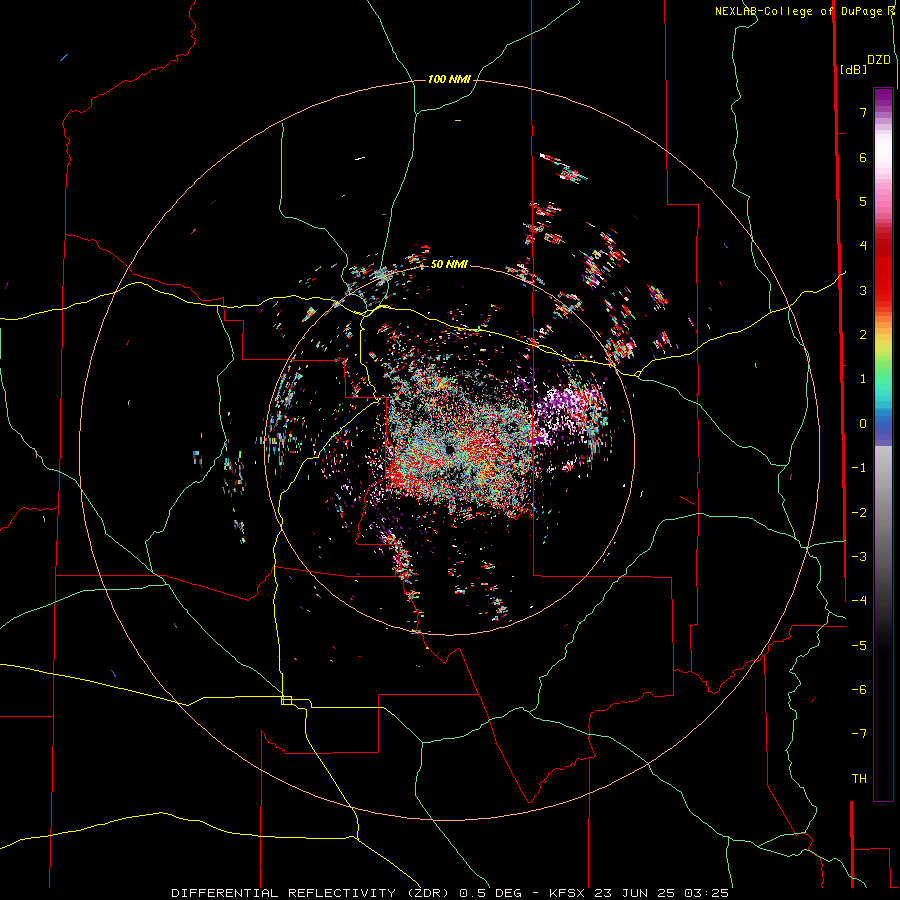The height and width of the screenshot is (900, 900).
Task: Click the -1 dB value on the scale
Action: pyautogui.click(x=859, y=468)
